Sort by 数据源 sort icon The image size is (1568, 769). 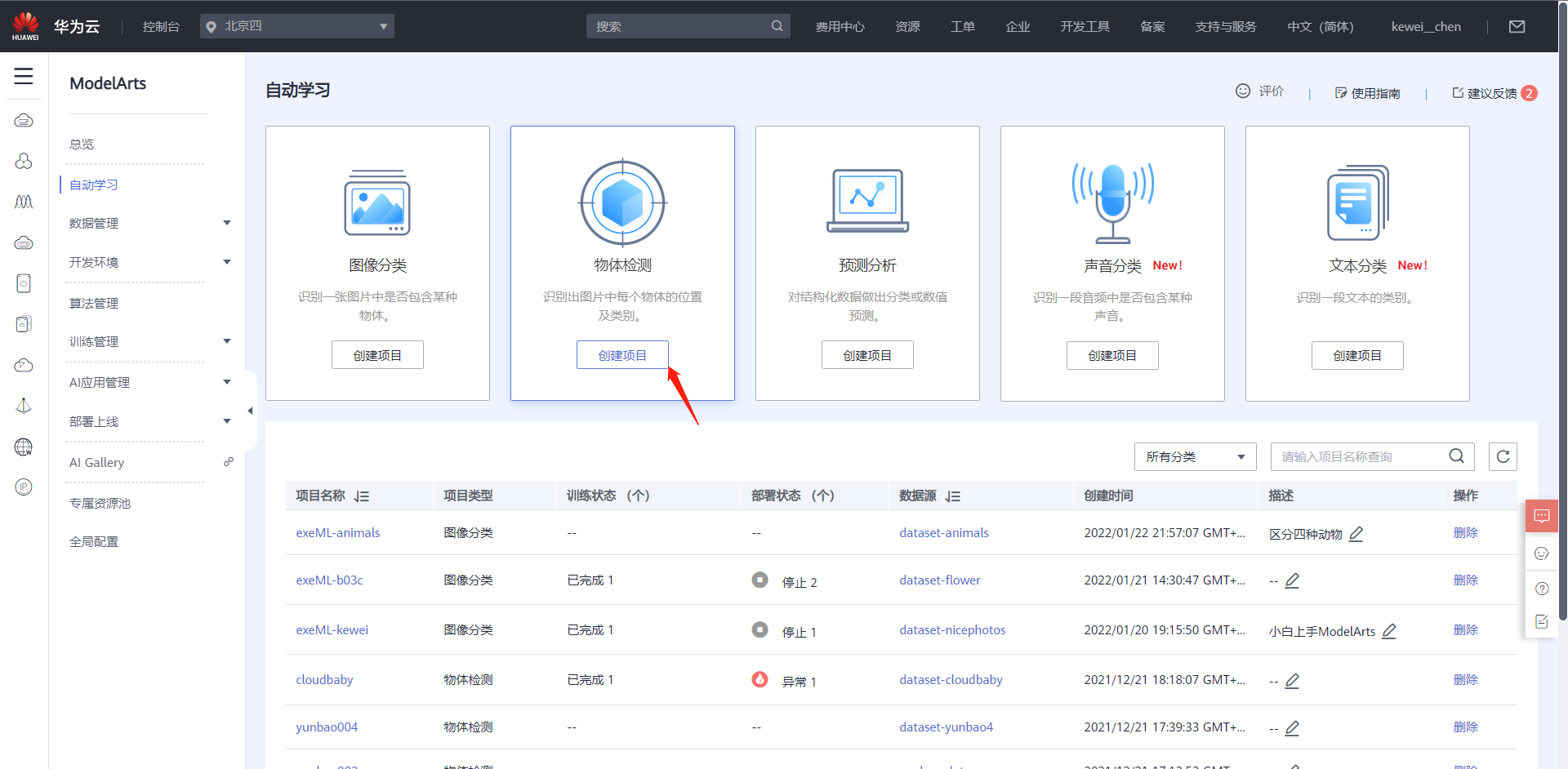click(x=952, y=496)
